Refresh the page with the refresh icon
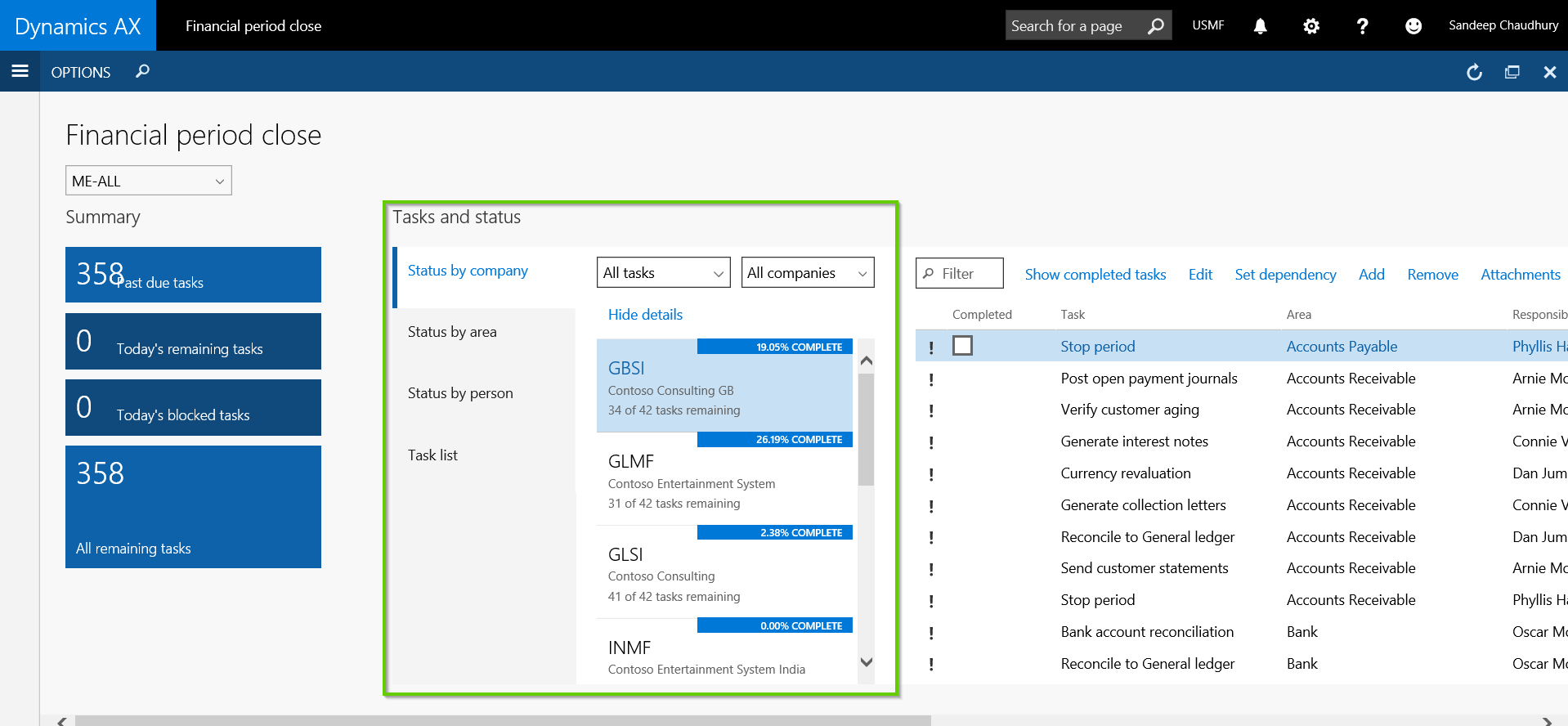Image resolution: width=1568 pixels, height=726 pixels. tap(1474, 72)
